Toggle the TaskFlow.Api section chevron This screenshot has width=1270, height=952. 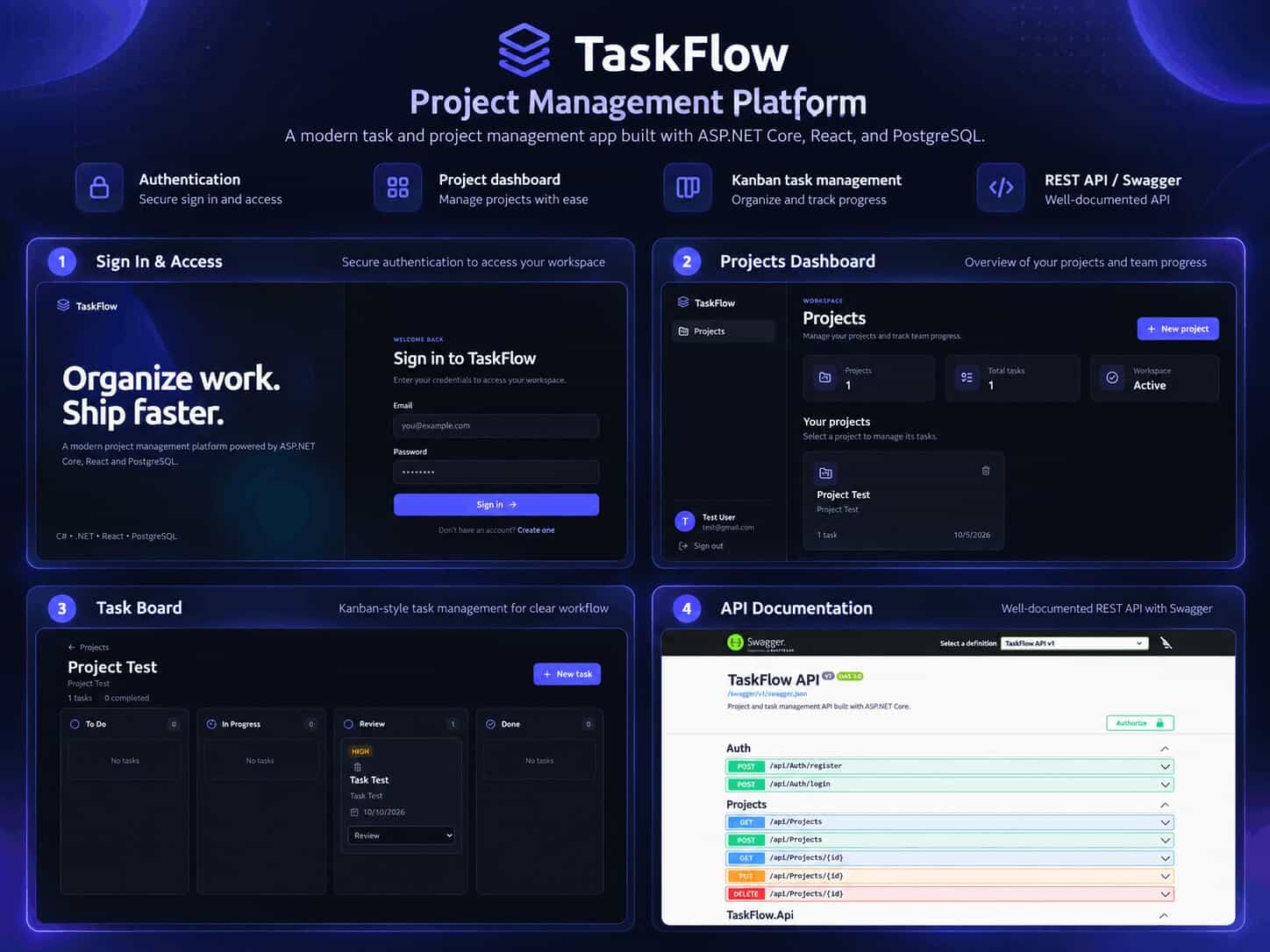(x=1163, y=915)
